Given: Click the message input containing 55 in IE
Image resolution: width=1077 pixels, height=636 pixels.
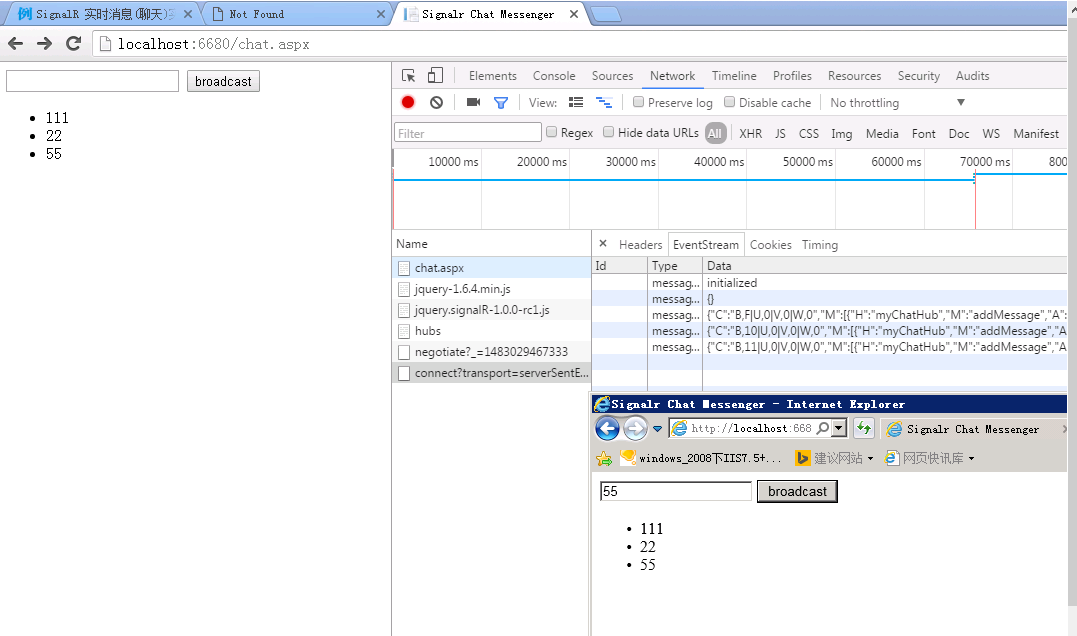Looking at the screenshot, I should (676, 491).
